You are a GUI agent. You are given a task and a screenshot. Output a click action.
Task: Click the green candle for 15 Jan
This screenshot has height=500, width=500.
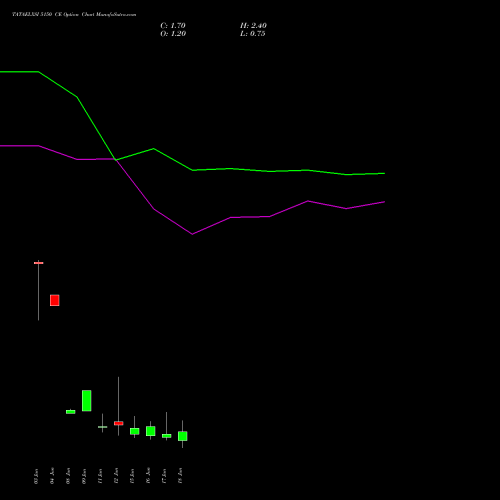point(135,431)
